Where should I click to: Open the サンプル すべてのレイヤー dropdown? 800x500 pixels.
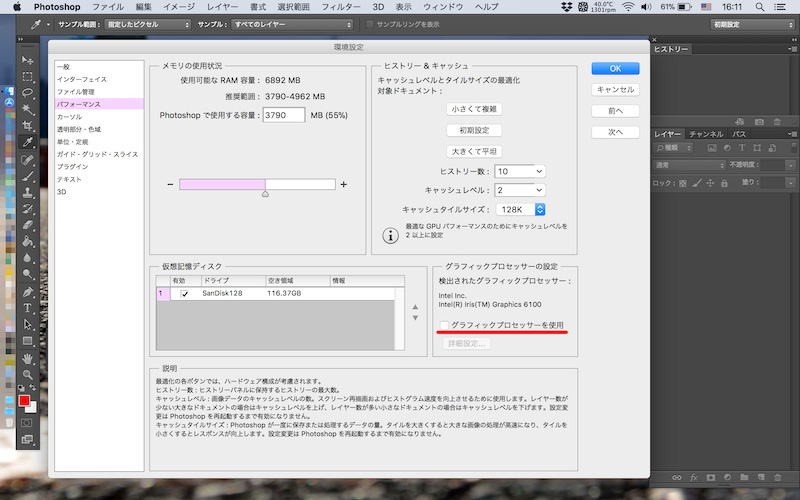tap(292, 24)
